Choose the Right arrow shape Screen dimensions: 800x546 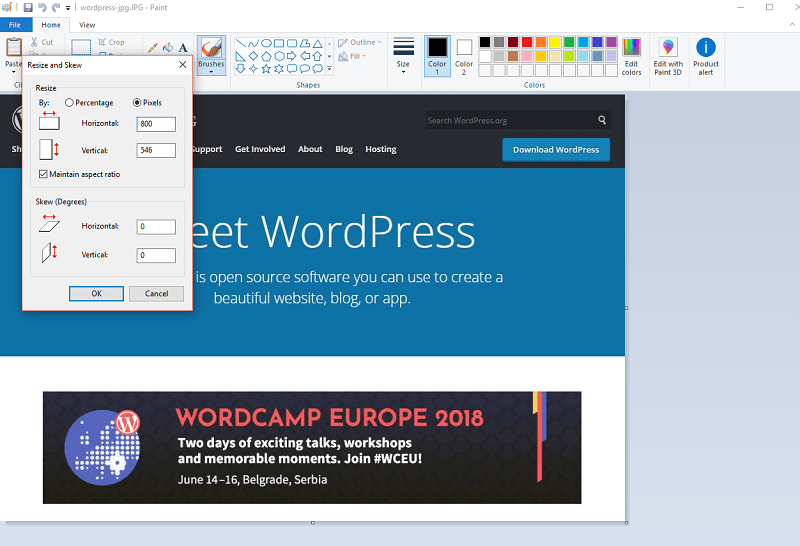pos(292,56)
